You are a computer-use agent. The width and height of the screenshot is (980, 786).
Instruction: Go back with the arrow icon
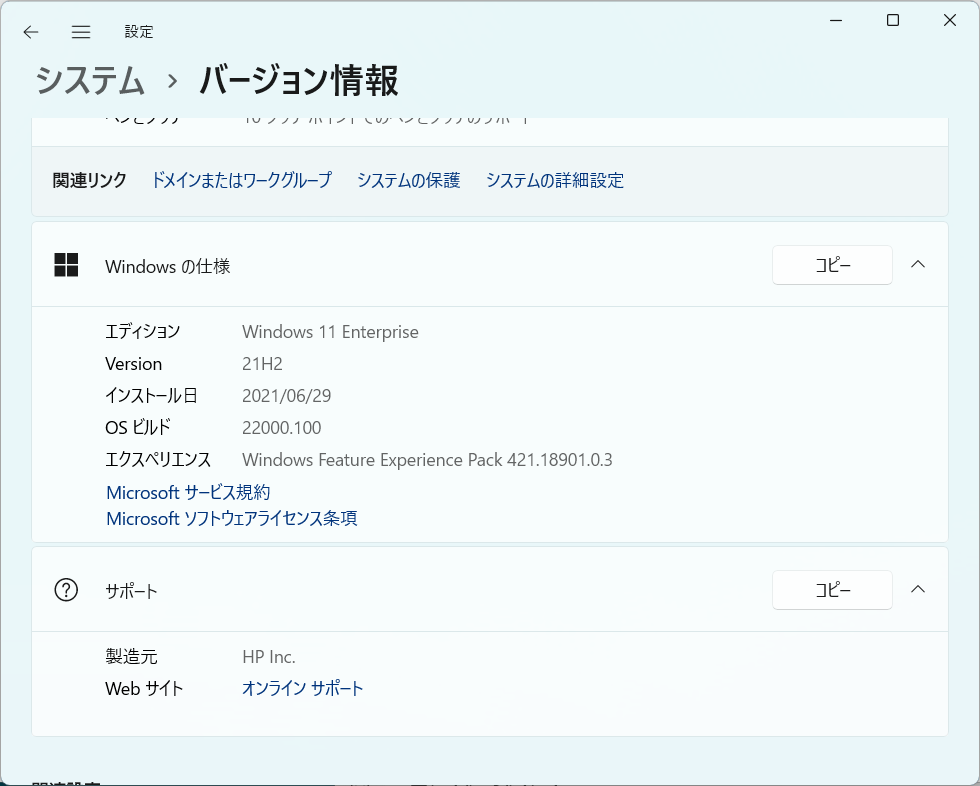point(31,32)
